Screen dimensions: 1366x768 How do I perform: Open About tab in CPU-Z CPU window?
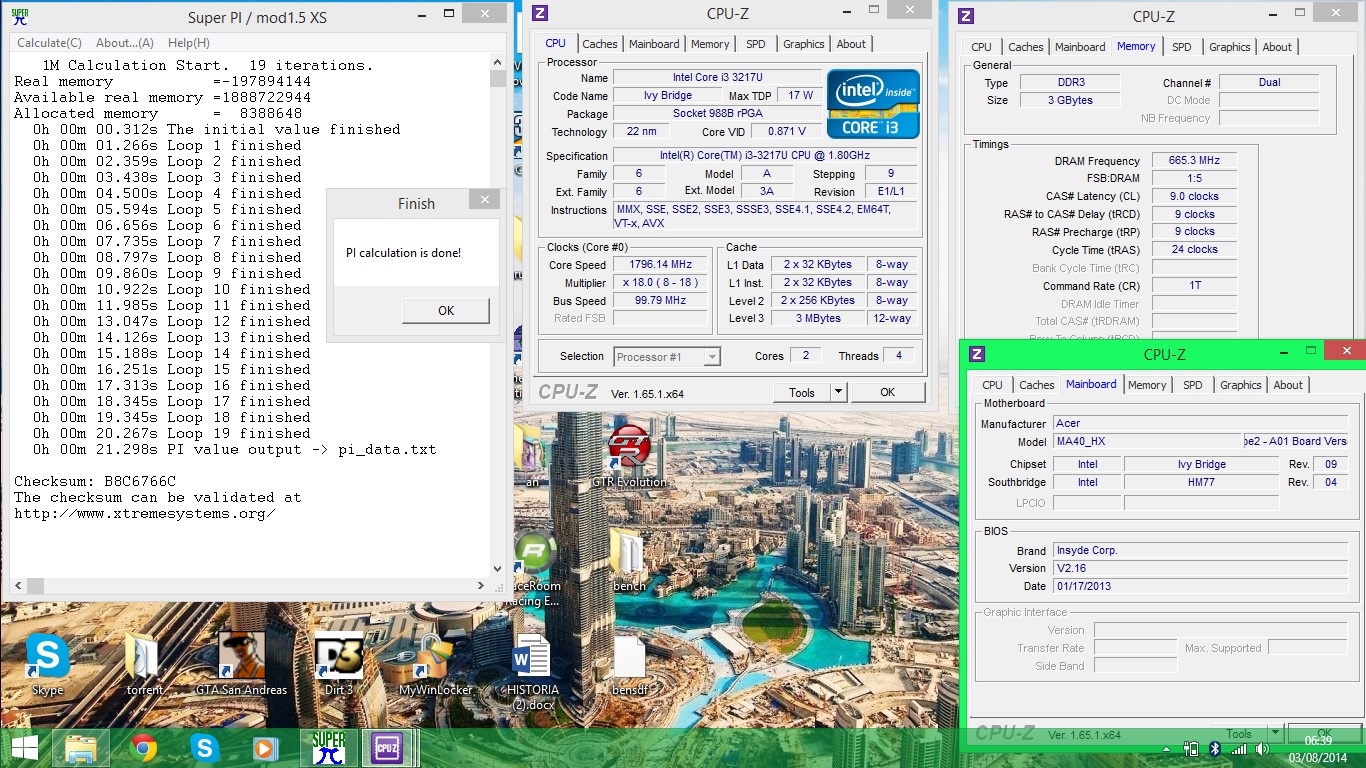coord(851,44)
